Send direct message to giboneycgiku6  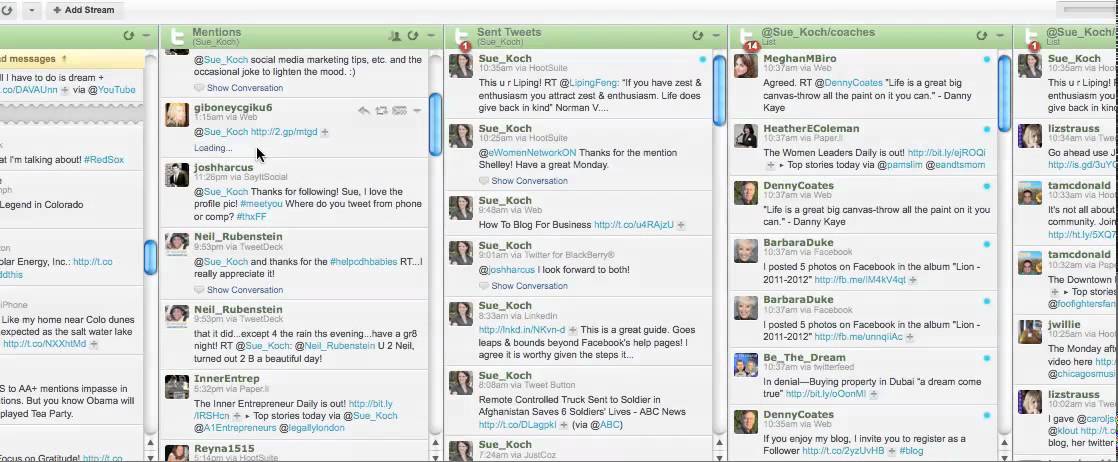point(399,111)
